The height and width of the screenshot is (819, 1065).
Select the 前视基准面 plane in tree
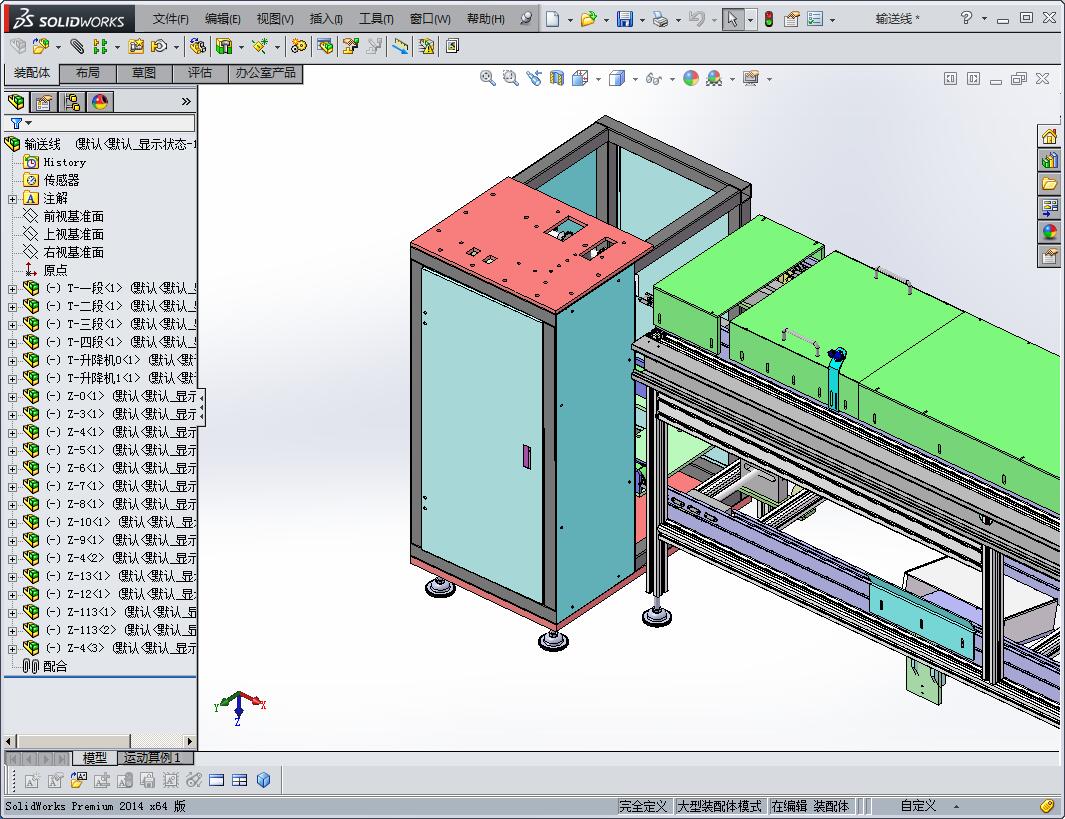pyautogui.click(x=73, y=216)
